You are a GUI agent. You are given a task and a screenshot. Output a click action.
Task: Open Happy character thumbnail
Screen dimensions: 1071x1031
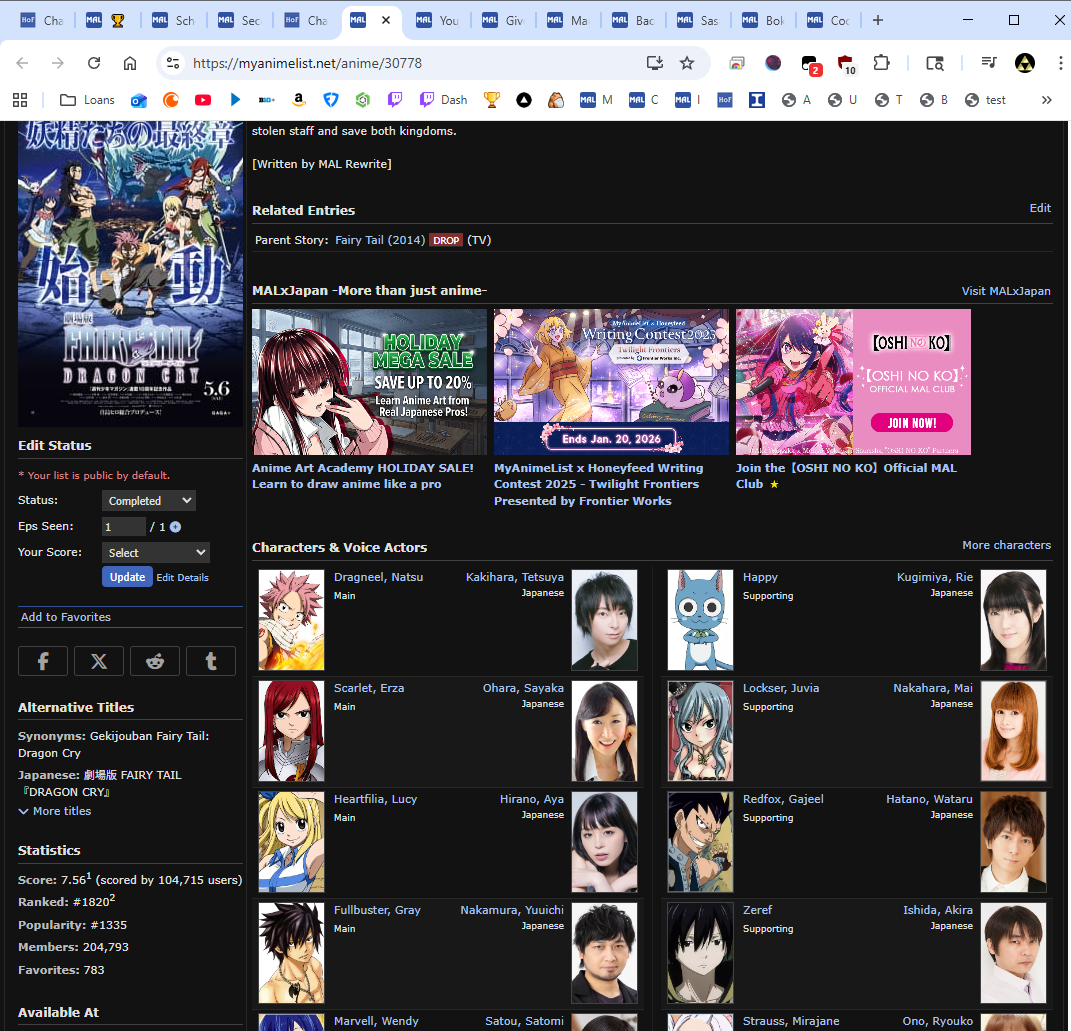point(700,620)
